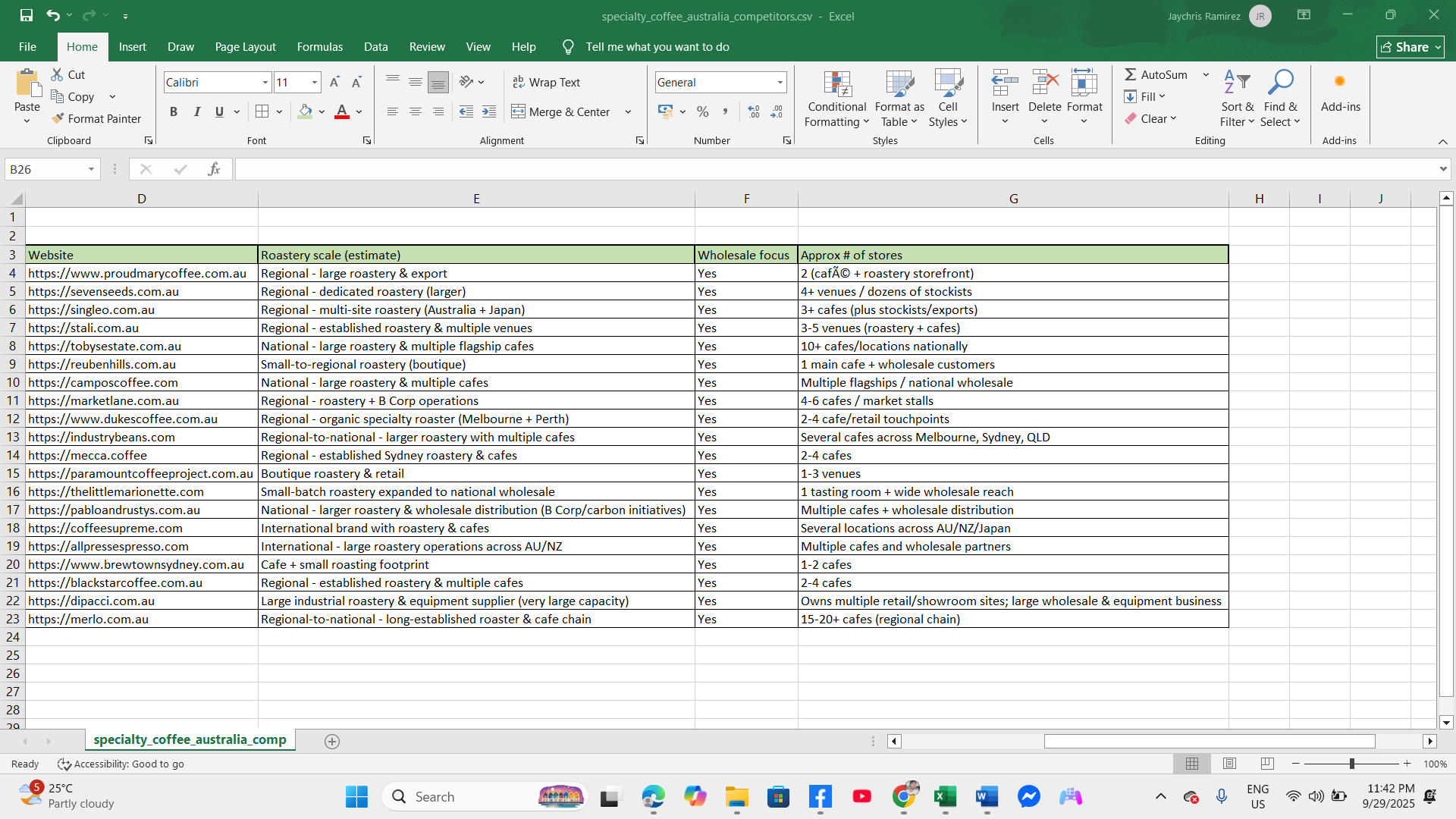1456x819 pixels.
Task: Click the Share button
Action: pos(1410,47)
